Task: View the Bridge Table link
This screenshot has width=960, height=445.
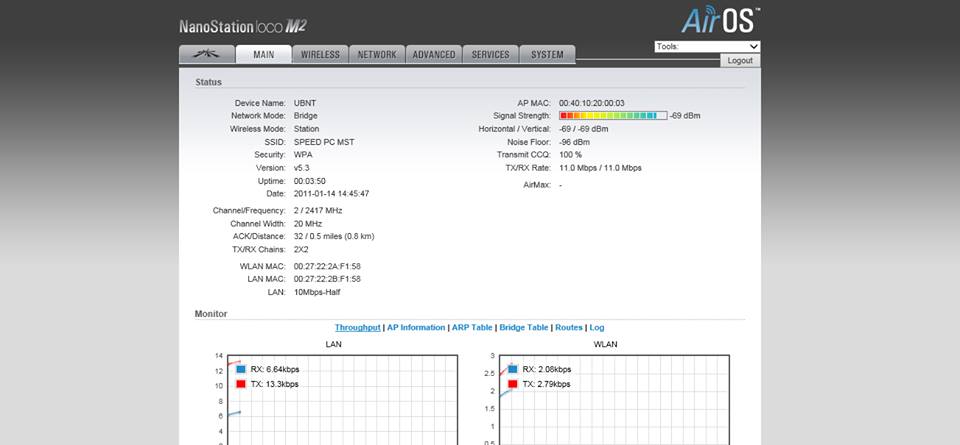Action: 524,327
